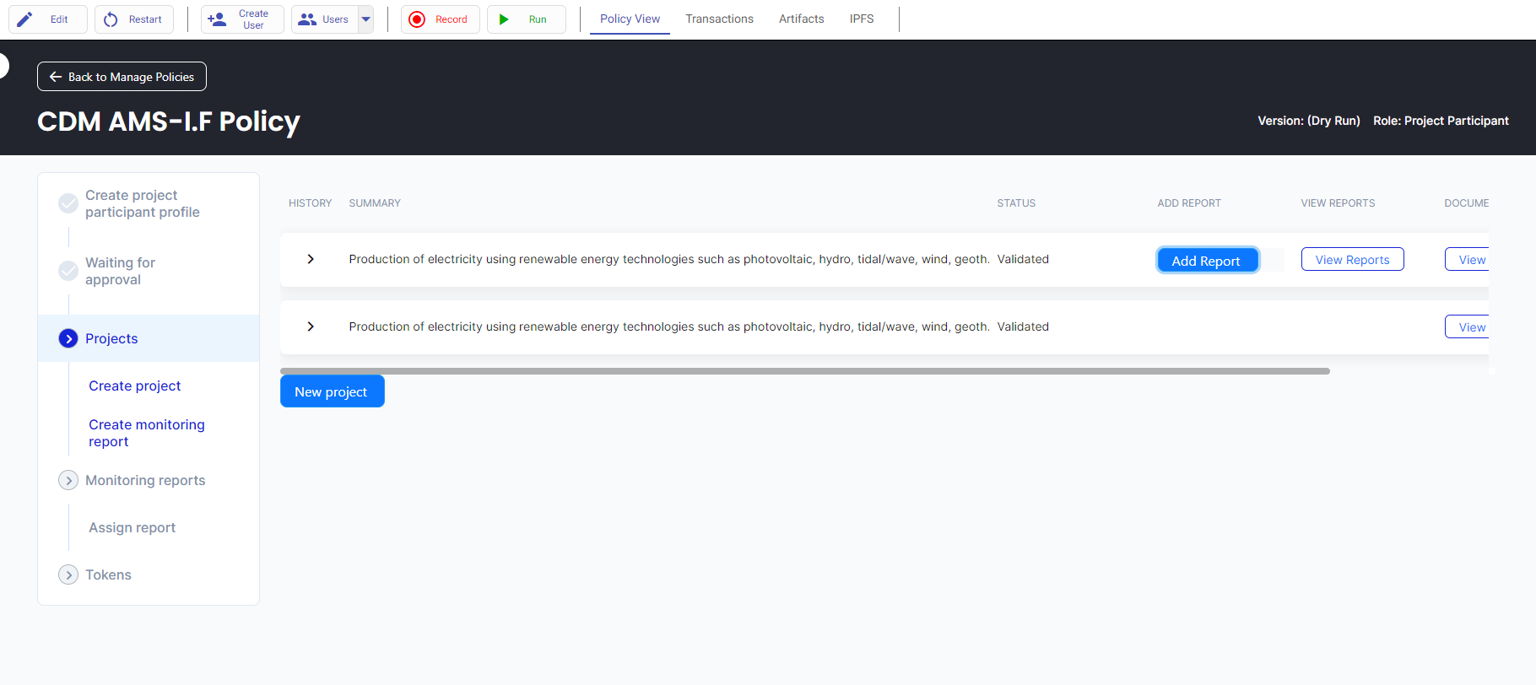This screenshot has height=685, width=1536.
Task: Click the Projects step arrow icon
Action: [x=68, y=339]
